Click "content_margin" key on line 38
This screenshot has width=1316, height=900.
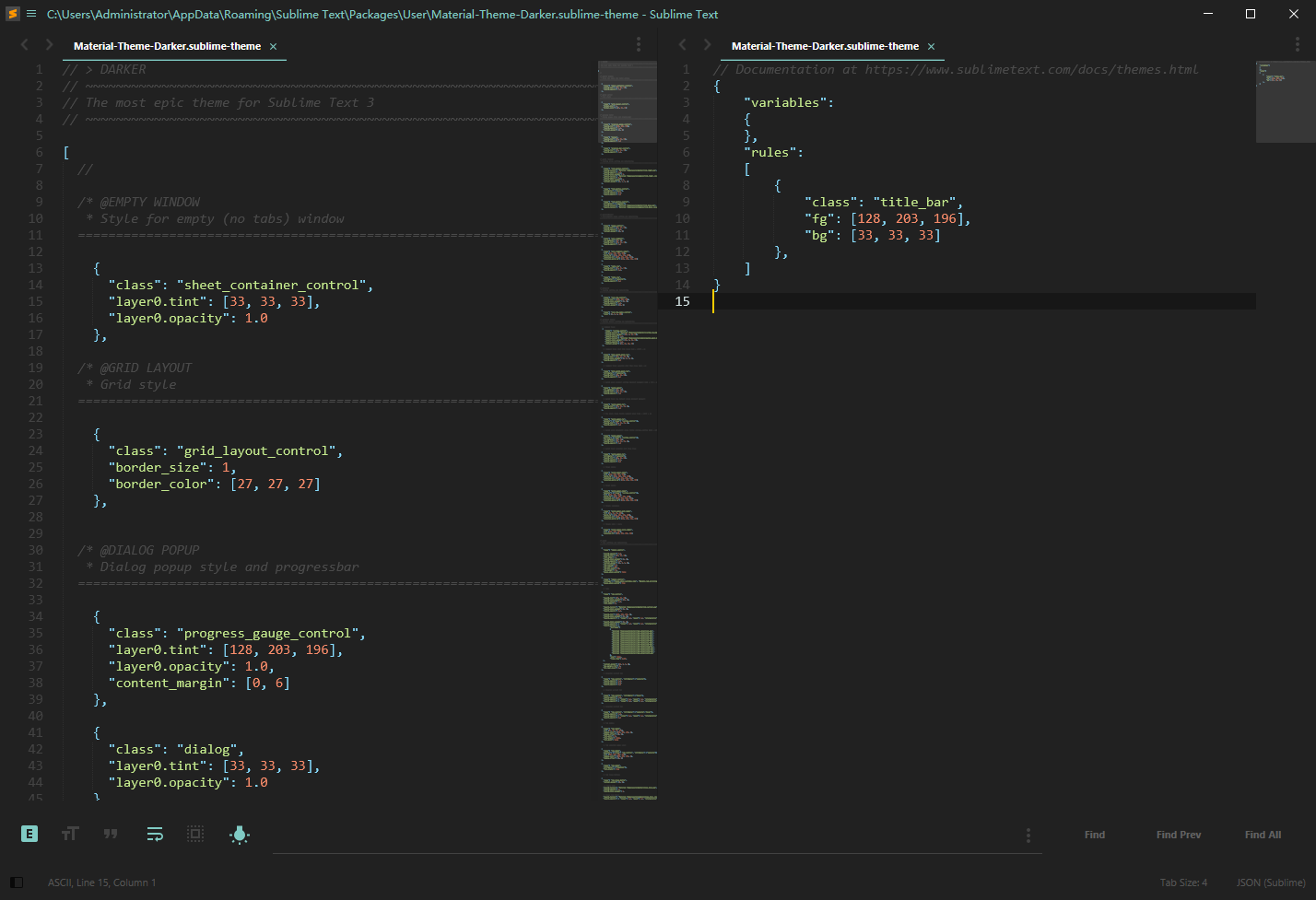tap(170, 683)
